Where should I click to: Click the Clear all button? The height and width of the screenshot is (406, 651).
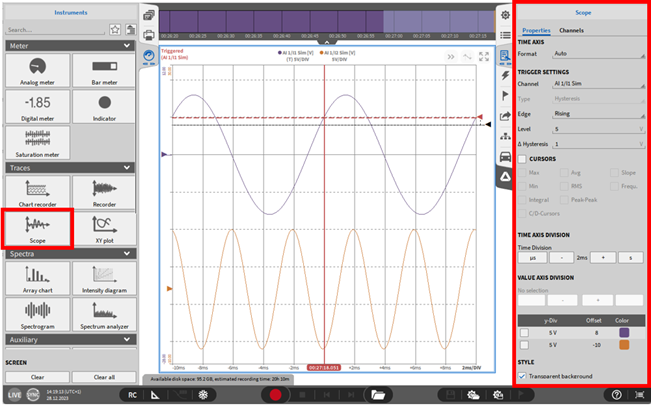103,377
